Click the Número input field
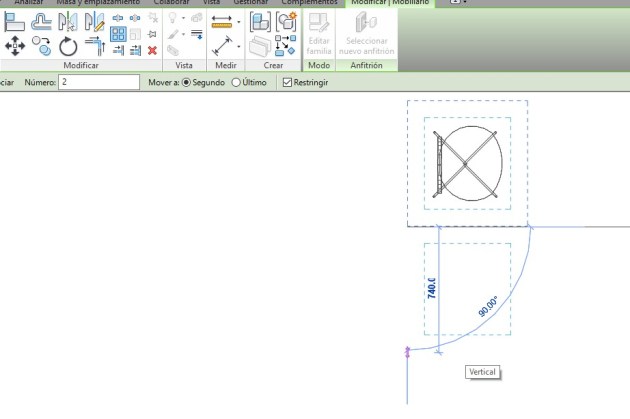This screenshot has height=419, width=630. coord(98,82)
